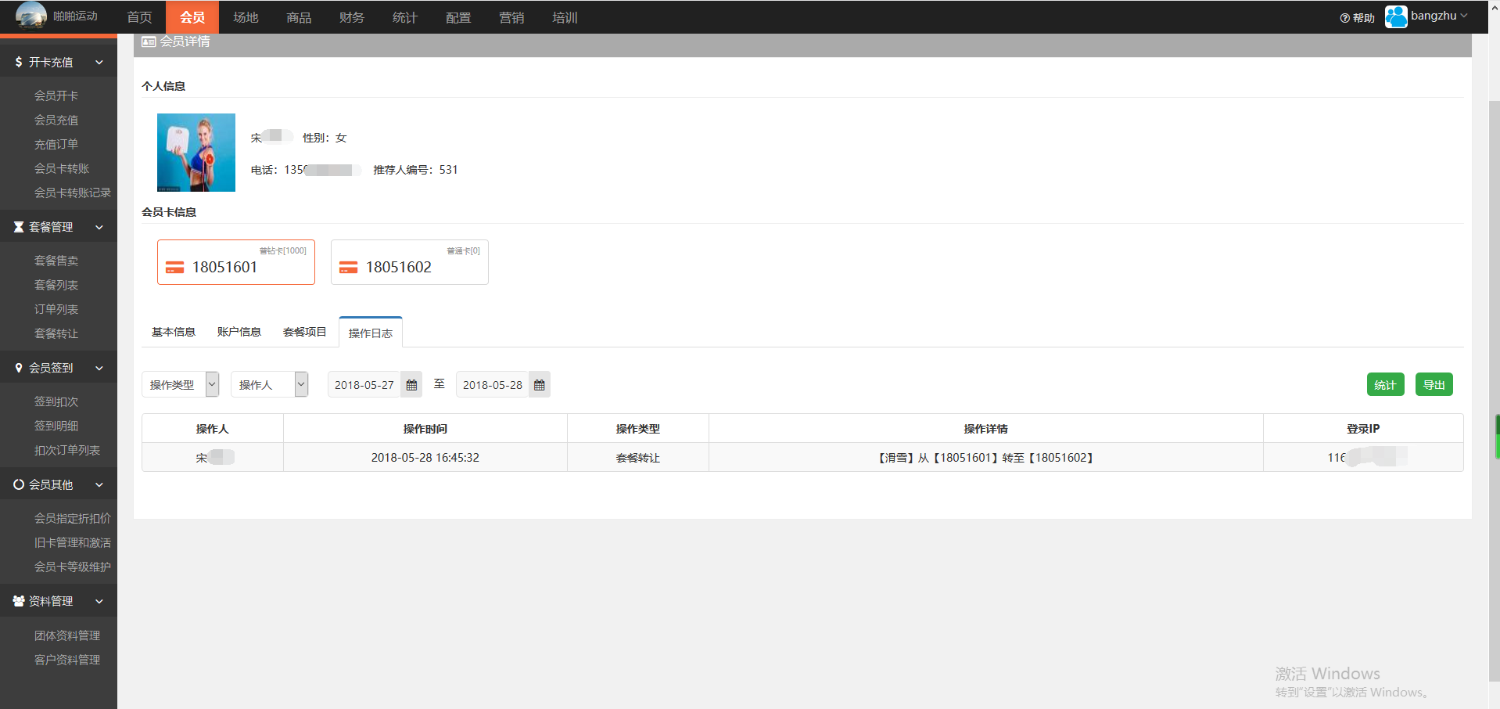Click the 套餐转让 operation type cell

(x=638, y=458)
